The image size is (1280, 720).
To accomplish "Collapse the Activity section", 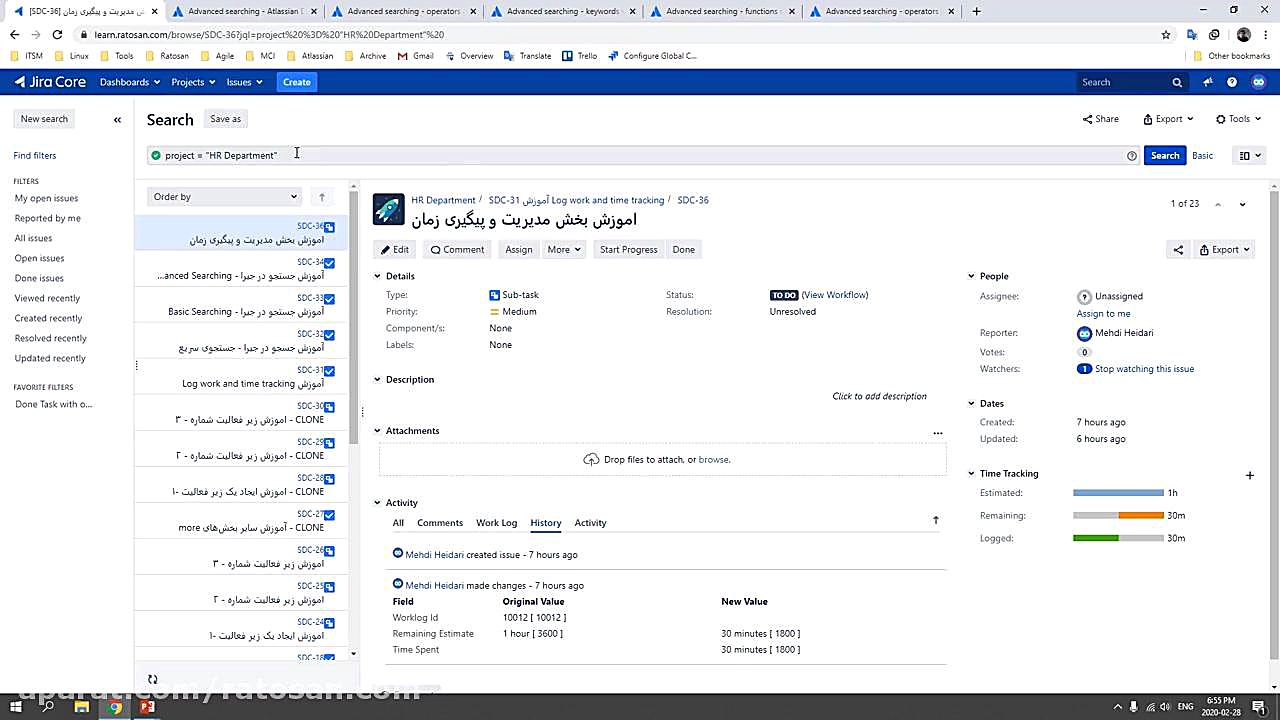I will [x=378, y=503].
